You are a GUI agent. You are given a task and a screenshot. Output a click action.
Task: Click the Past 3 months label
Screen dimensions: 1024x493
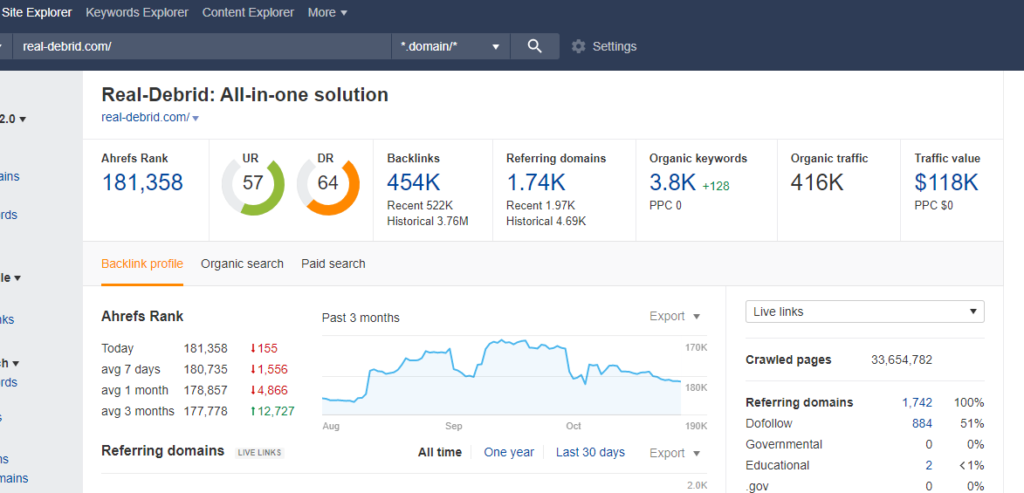(x=360, y=318)
